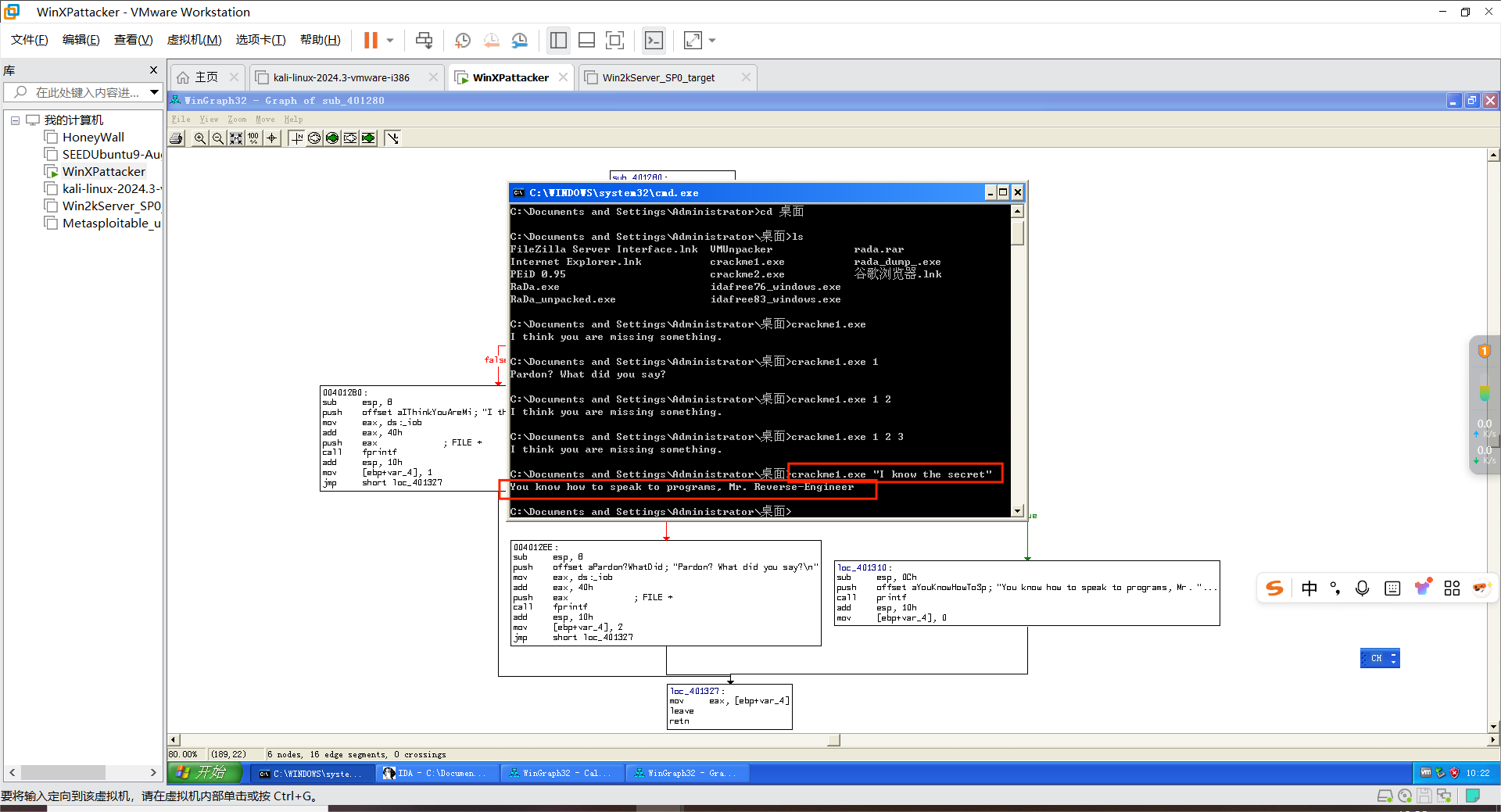Toggle Chinese/English input mode 中
Viewport: 1501px width, 812px height.
click(1309, 588)
